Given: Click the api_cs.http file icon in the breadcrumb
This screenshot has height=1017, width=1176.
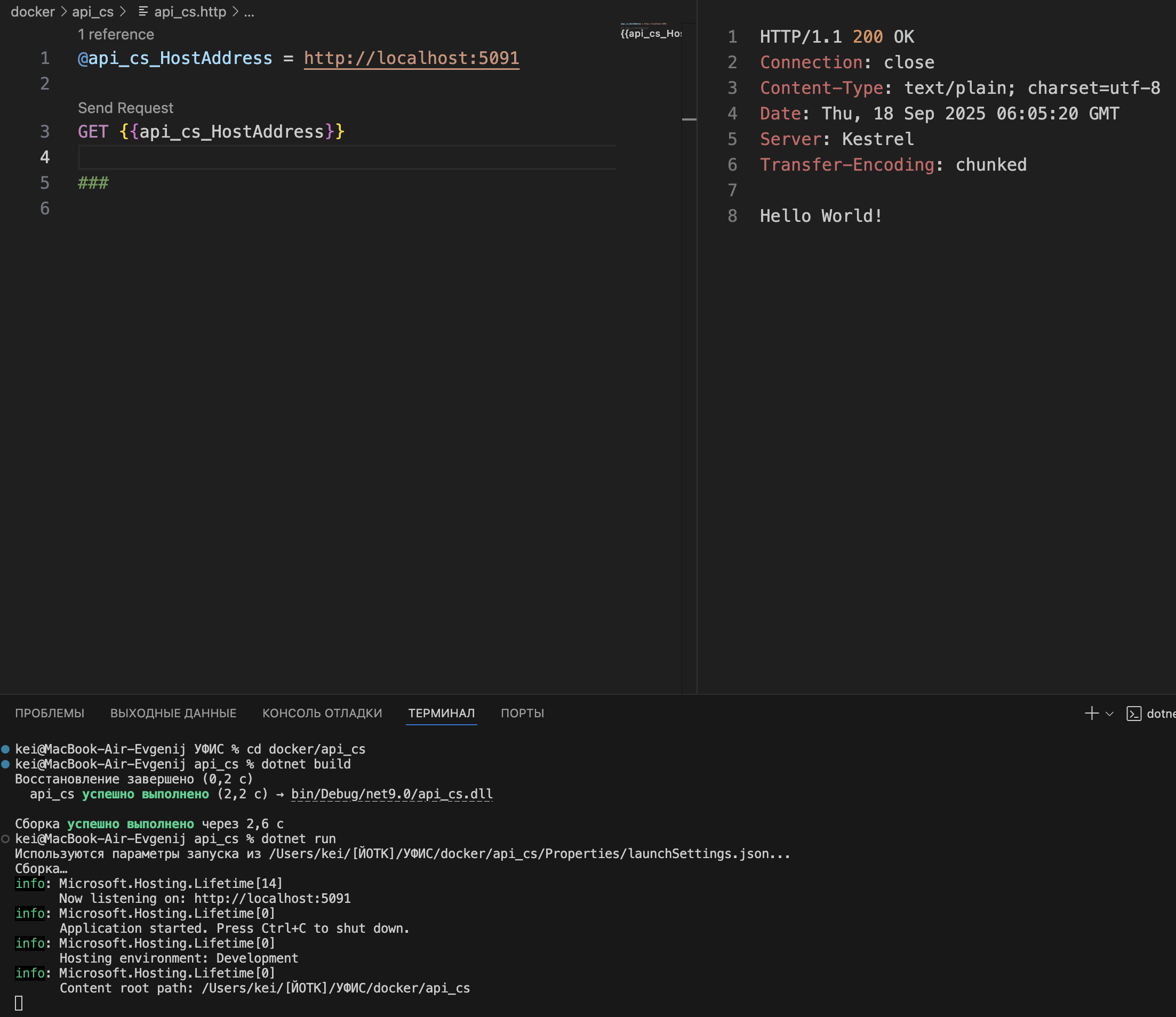Looking at the screenshot, I should coord(143,11).
